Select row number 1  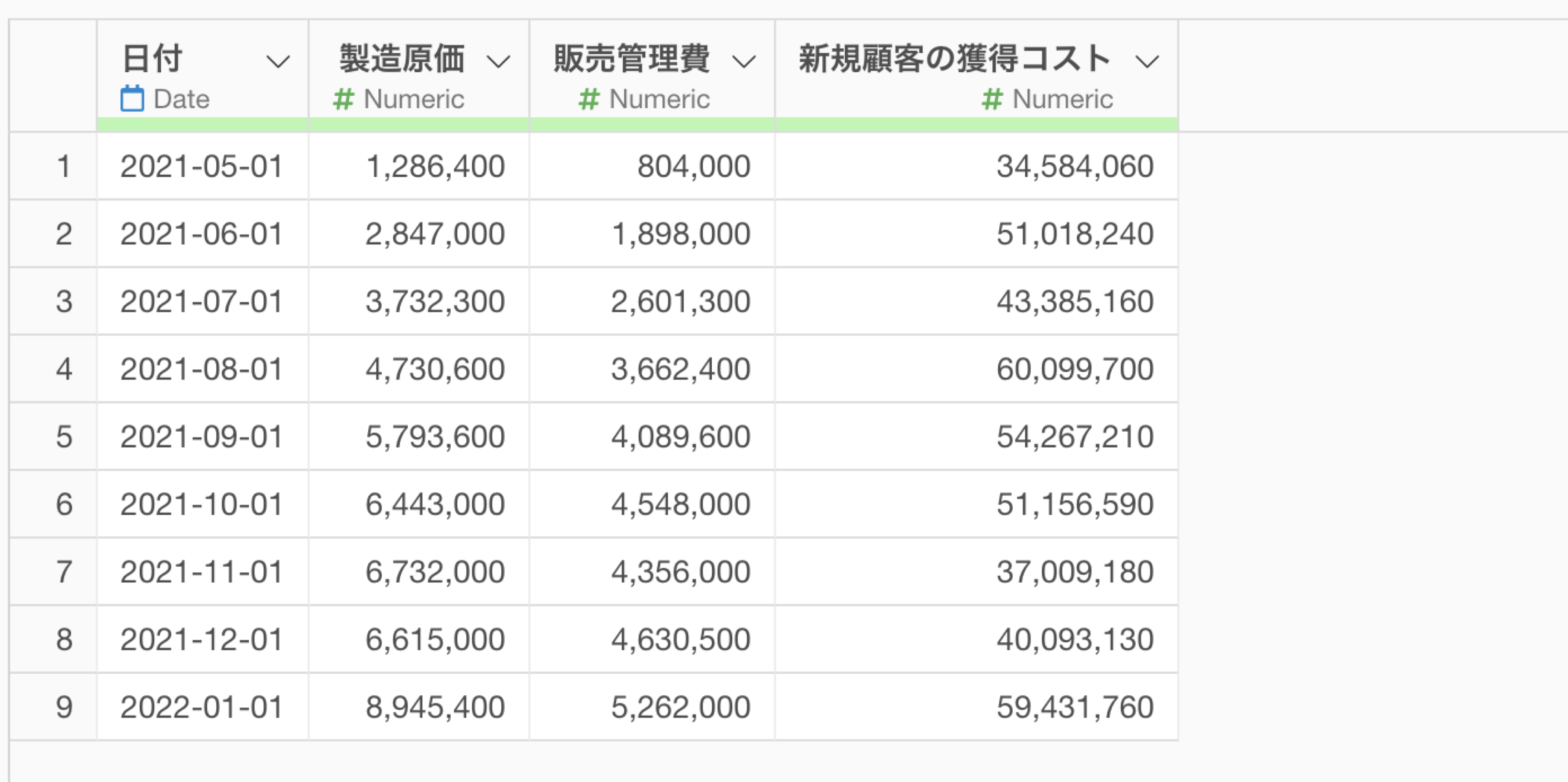tap(64, 166)
